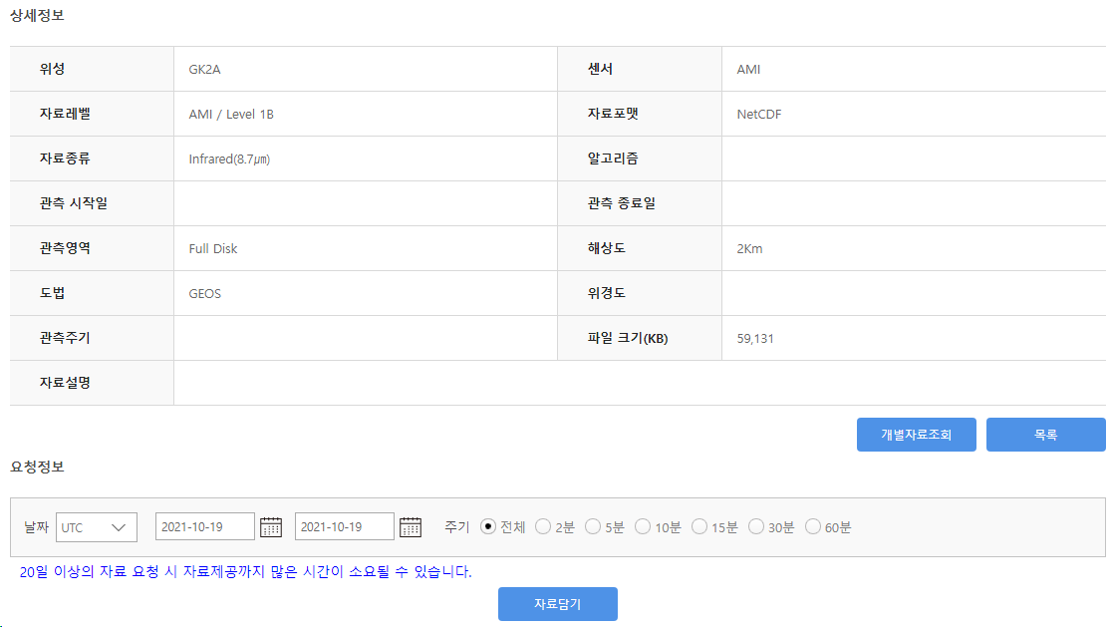Open the start date calendar picker
The image size is (1110, 627).
271,525
